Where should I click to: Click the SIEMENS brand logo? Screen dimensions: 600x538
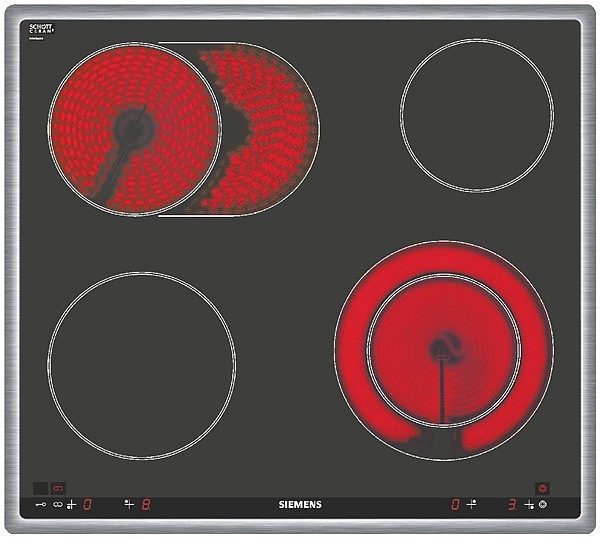tap(300, 505)
